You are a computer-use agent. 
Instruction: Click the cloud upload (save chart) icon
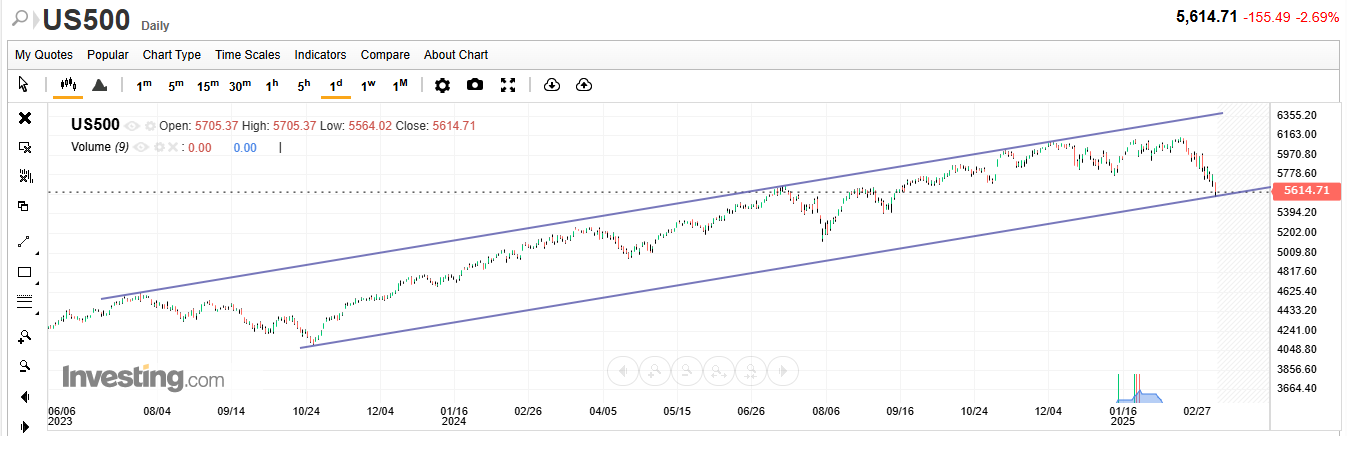pyautogui.click(x=584, y=85)
